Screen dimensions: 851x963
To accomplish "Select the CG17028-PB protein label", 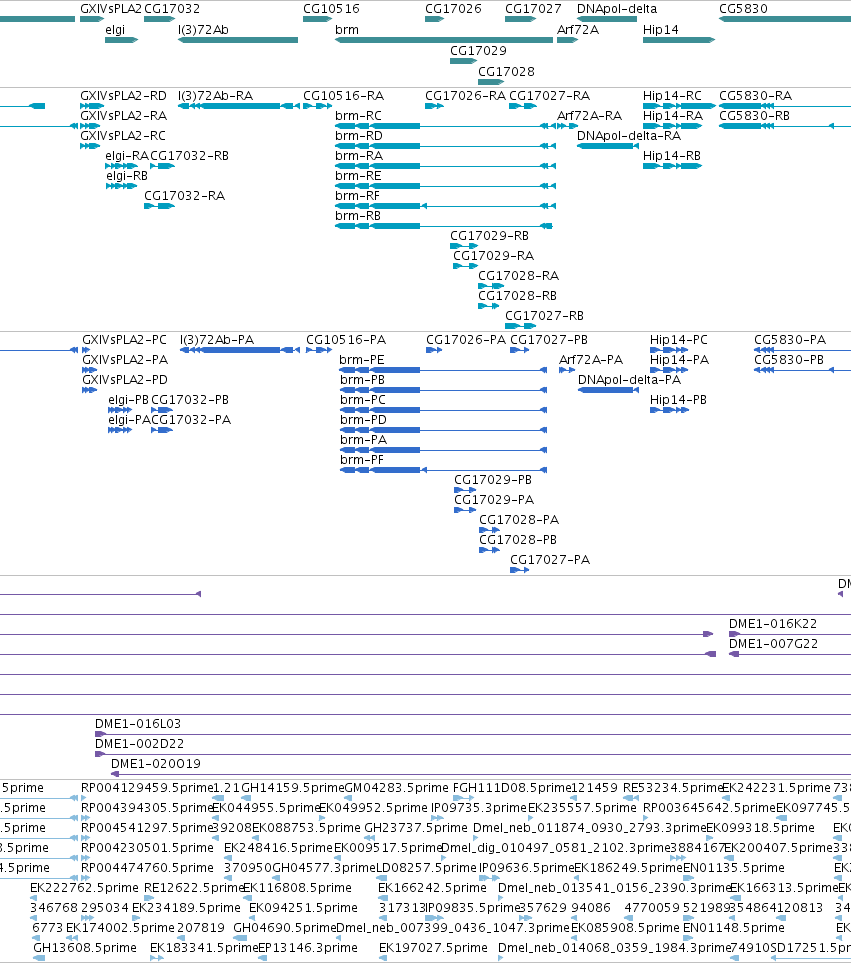I will tap(518, 540).
